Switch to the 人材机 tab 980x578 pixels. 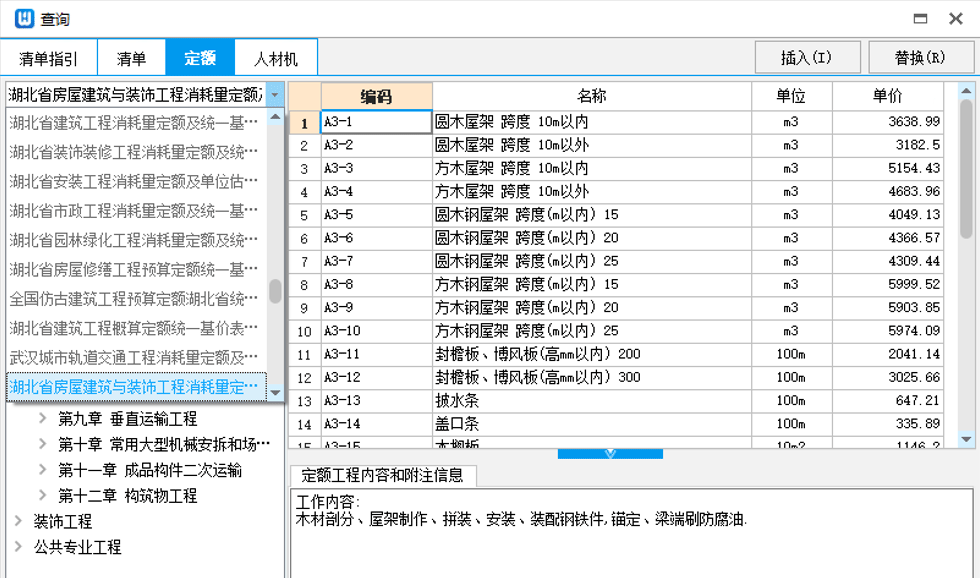tap(276, 58)
